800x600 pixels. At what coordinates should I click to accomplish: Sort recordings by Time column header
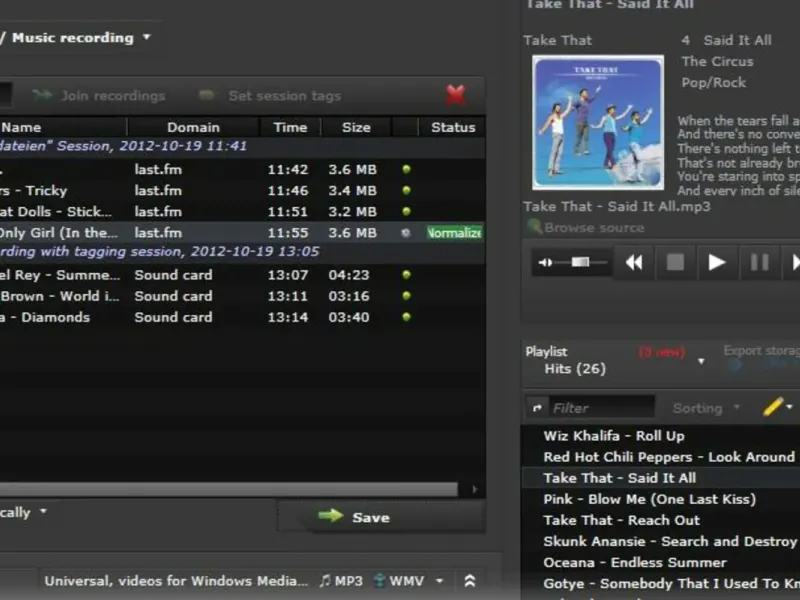pos(290,127)
